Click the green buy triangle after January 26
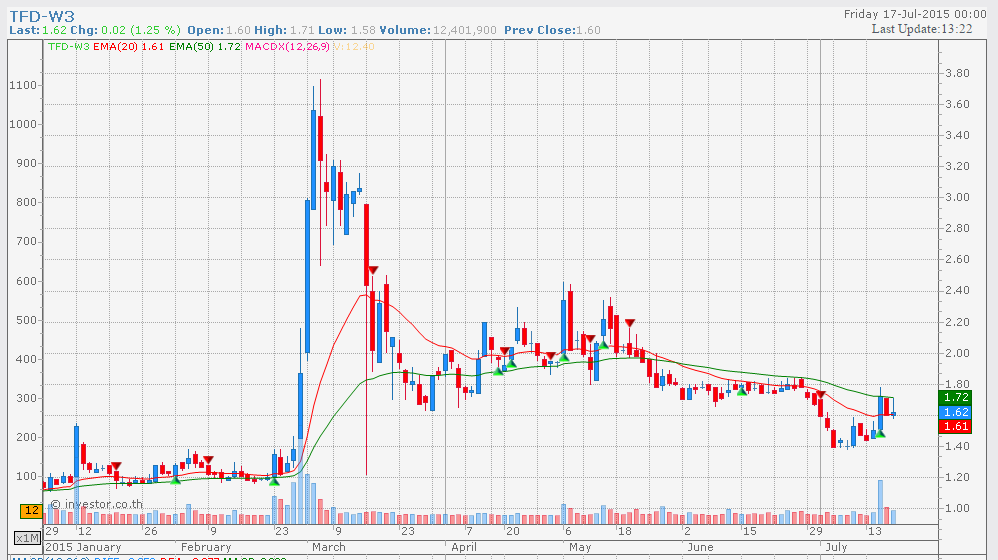998x560 pixels. pos(176,479)
